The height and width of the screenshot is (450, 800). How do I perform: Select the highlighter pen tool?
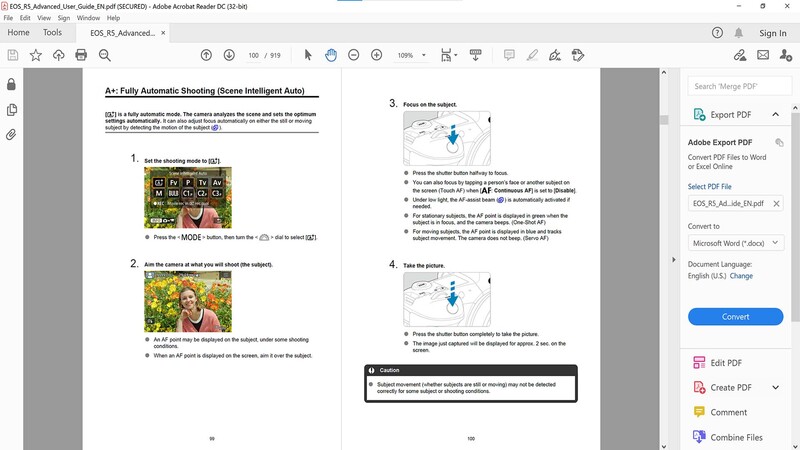click(x=532, y=55)
